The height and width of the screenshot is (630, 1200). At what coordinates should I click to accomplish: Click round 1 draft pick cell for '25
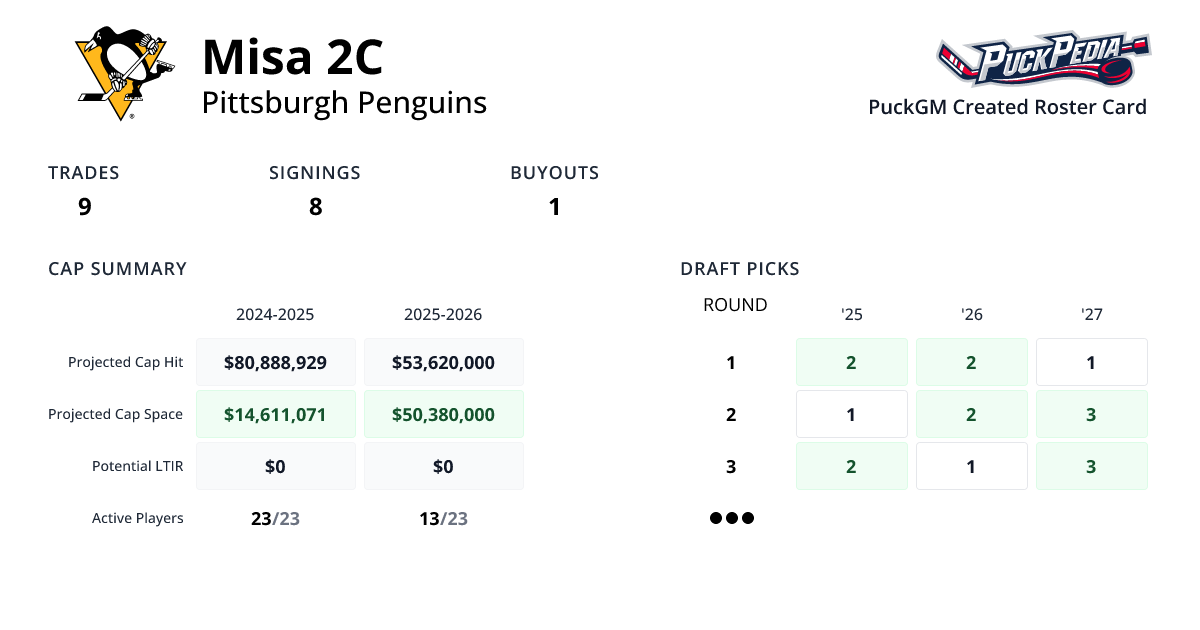click(x=851, y=362)
